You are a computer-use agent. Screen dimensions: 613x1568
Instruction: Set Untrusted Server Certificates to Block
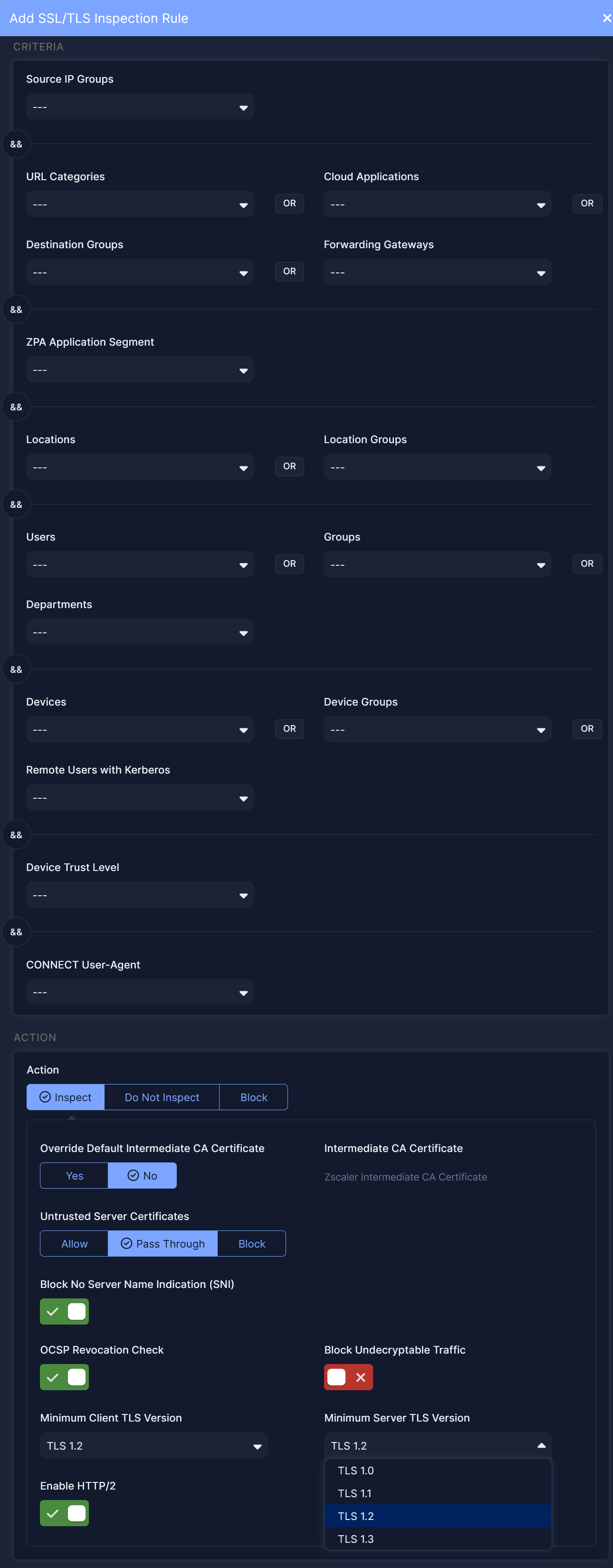pyautogui.click(x=252, y=1244)
